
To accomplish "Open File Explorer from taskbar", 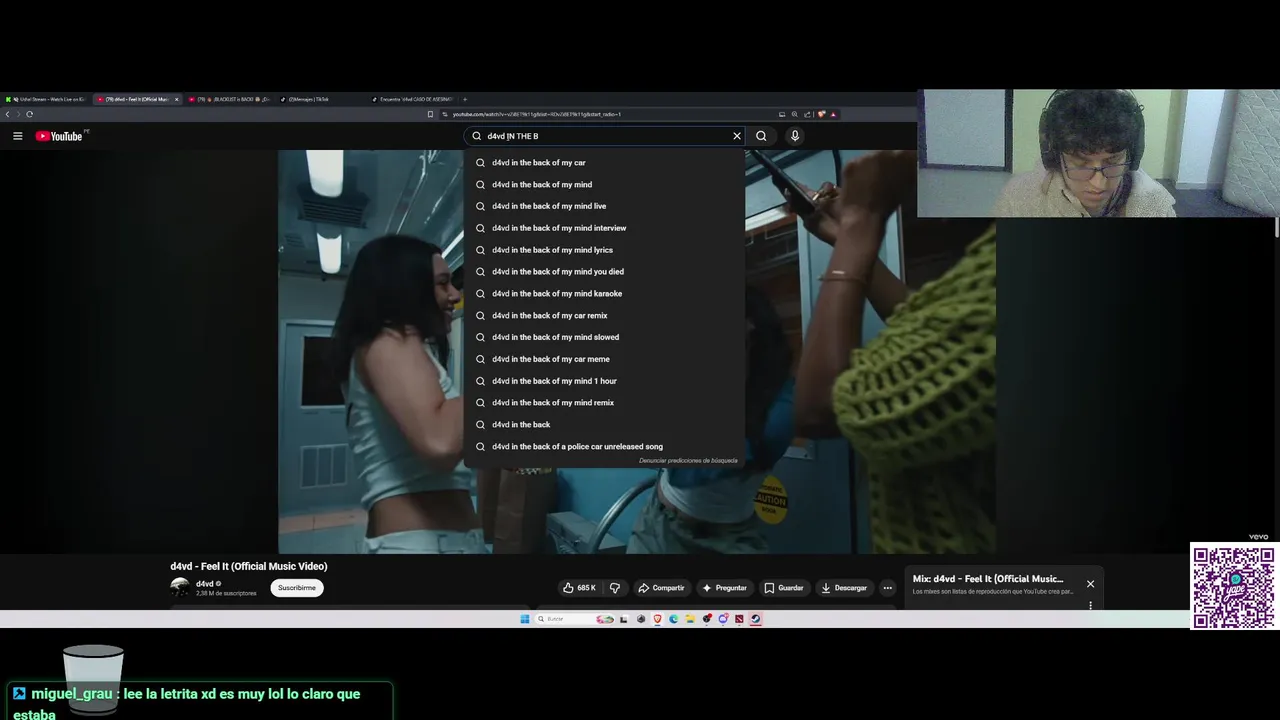I will (x=690, y=619).
